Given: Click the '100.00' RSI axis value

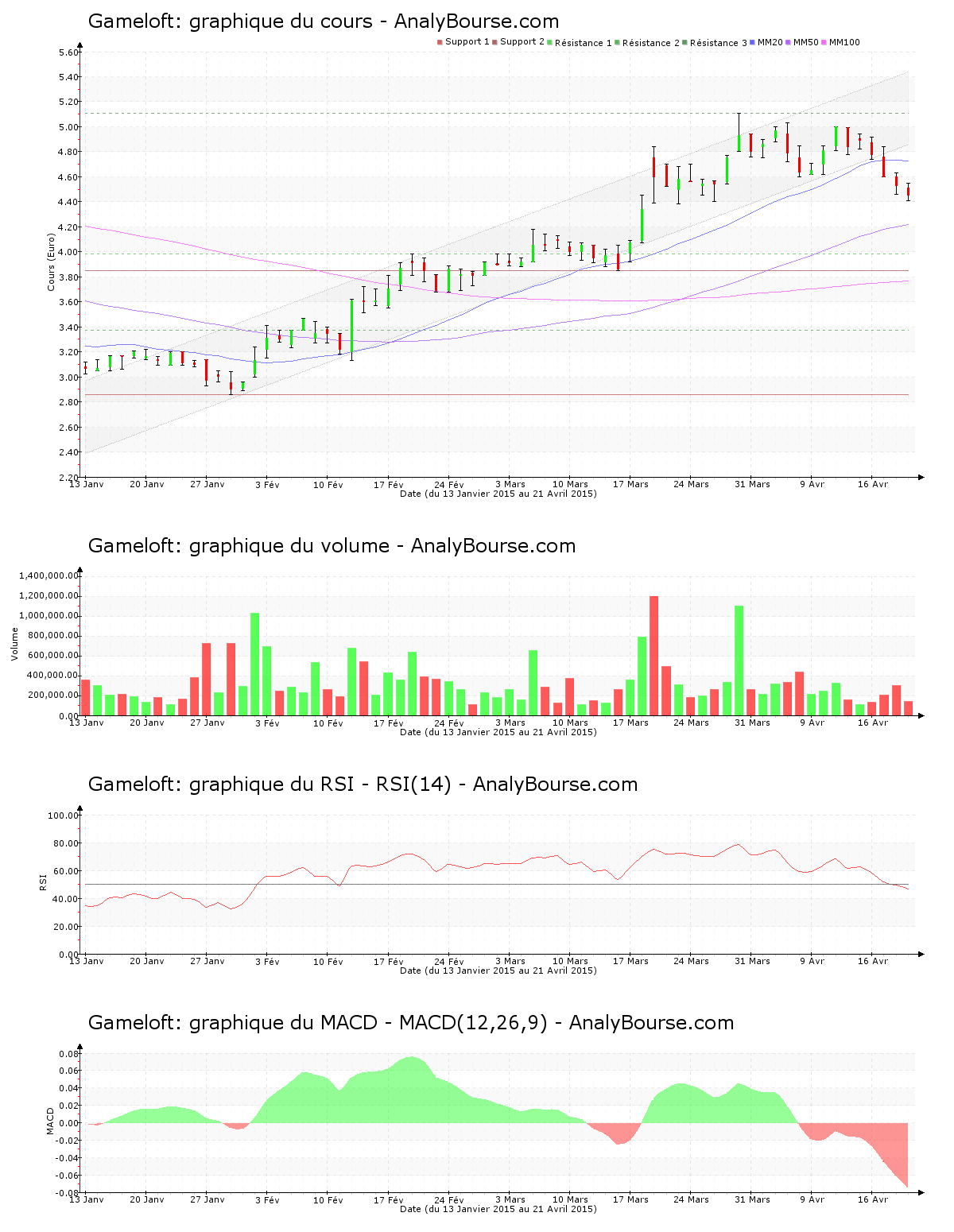Looking at the screenshot, I should tap(64, 816).
